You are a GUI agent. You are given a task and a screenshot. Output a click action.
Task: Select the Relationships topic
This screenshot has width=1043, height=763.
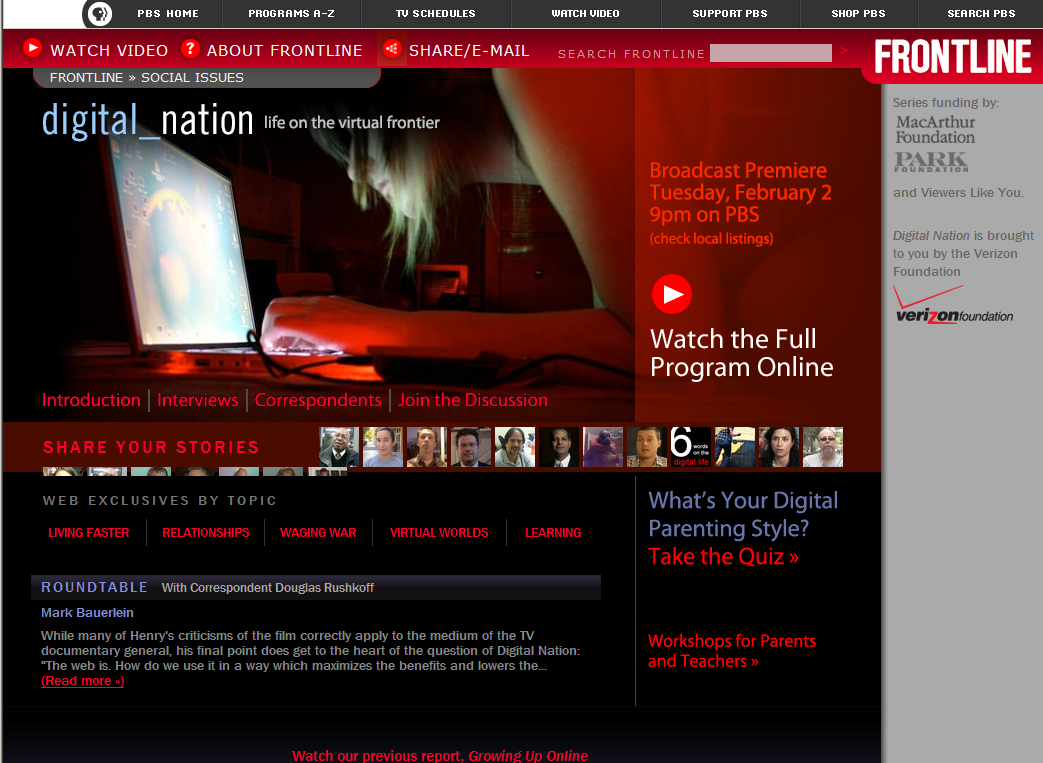[206, 533]
